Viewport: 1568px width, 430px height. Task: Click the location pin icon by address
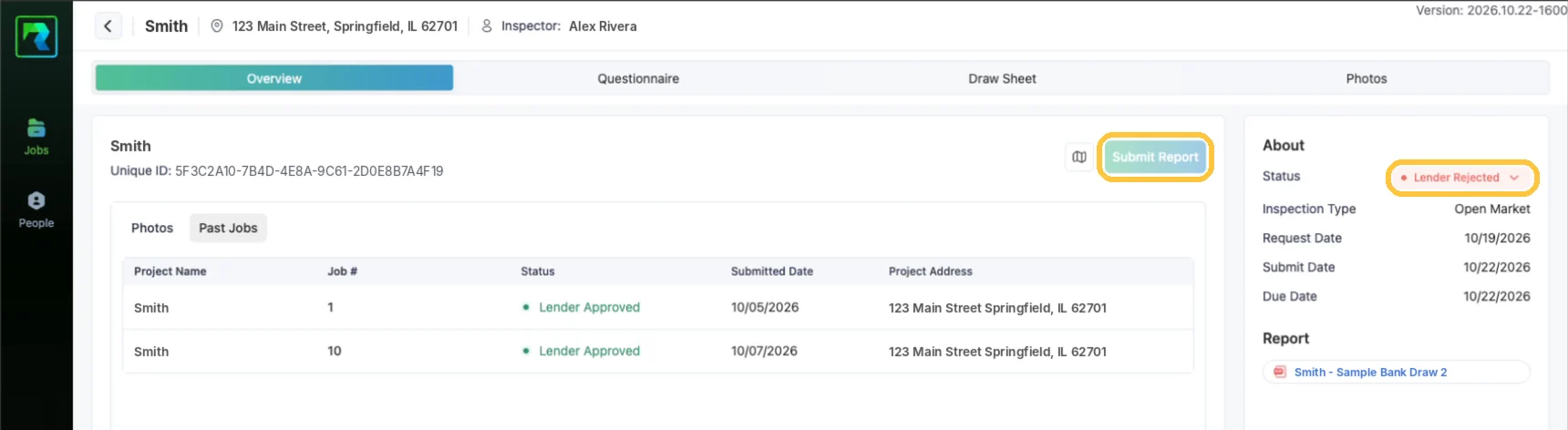point(217,26)
